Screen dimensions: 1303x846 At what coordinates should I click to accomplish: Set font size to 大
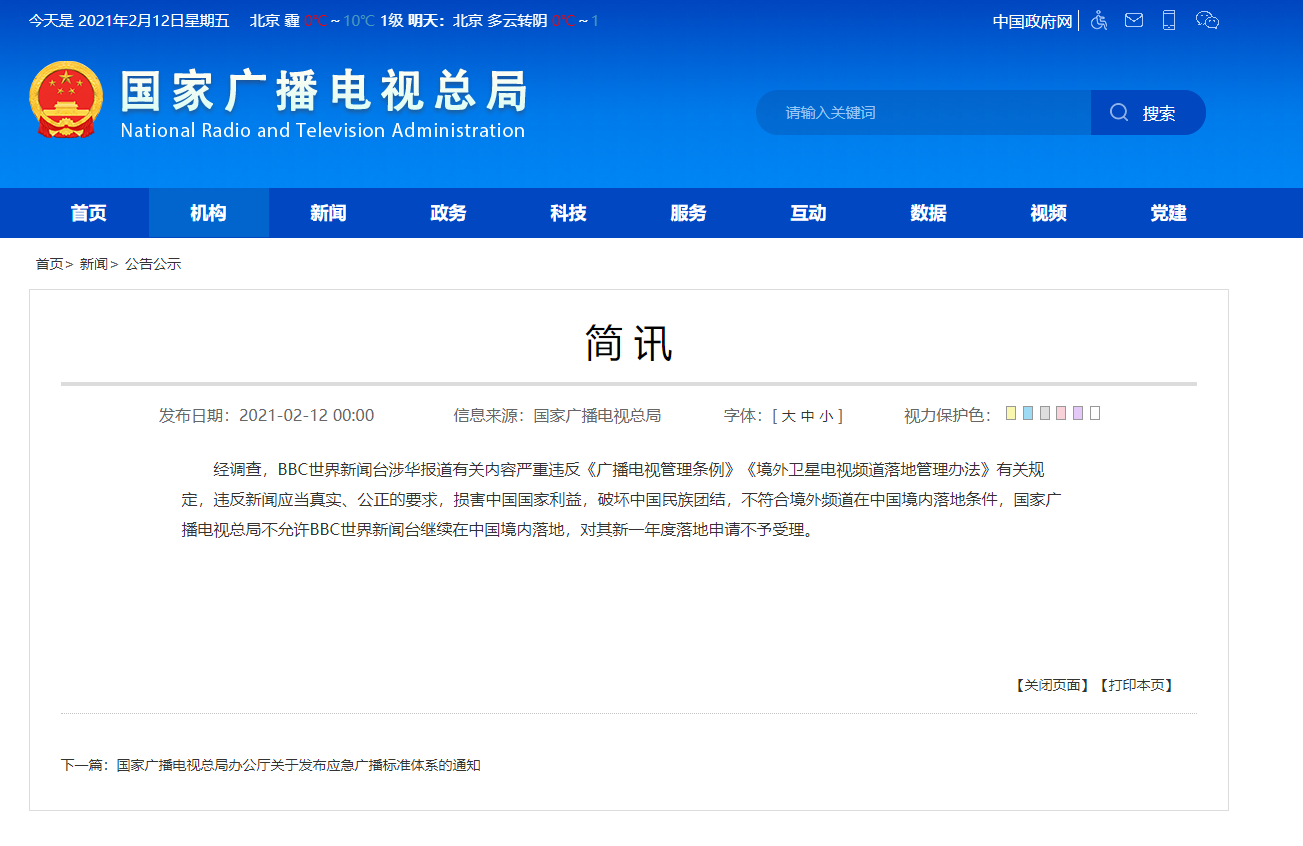click(788, 416)
